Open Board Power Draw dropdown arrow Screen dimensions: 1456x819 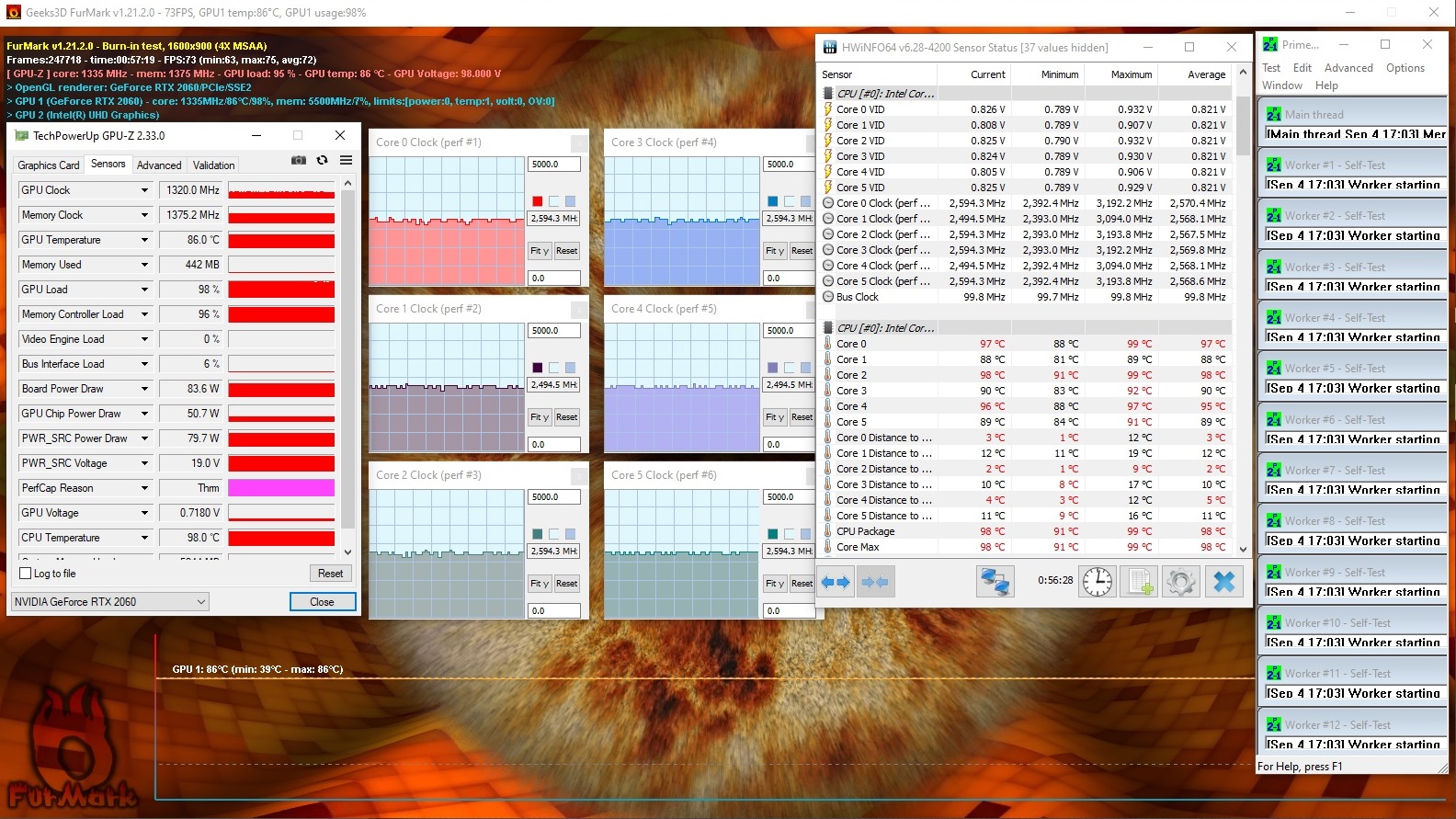144,389
